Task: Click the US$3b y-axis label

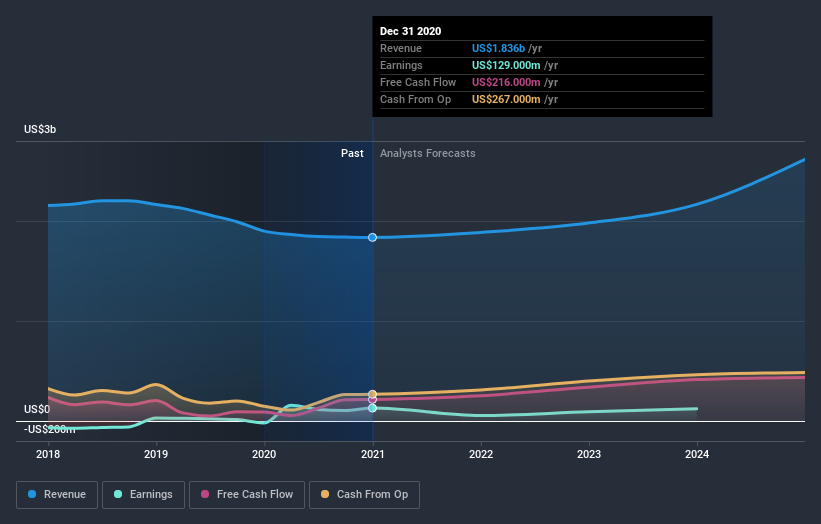Action: pyautogui.click(x=40, y=129)
